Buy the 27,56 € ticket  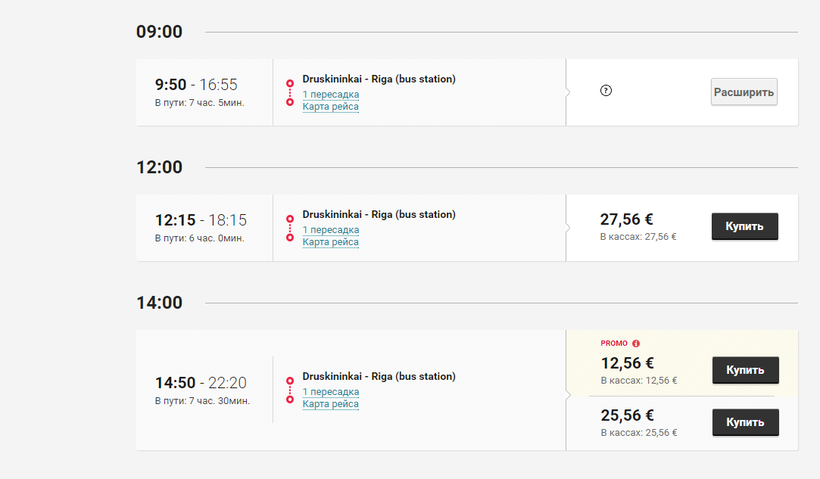point(744,226)
